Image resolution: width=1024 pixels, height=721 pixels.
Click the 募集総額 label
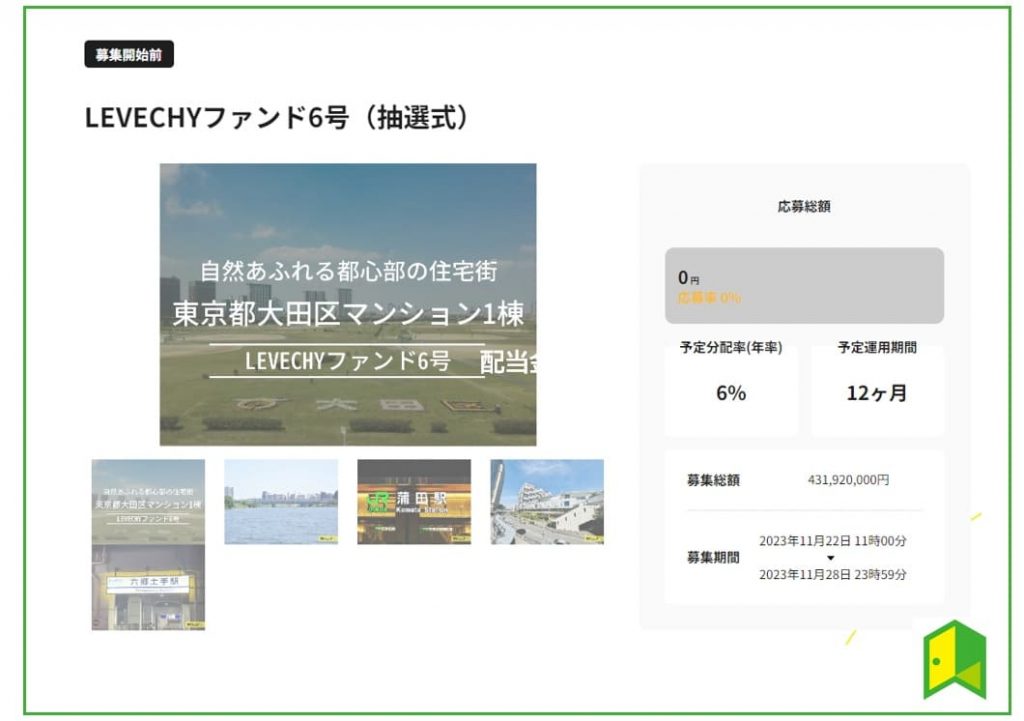click(x=713, y=480)
